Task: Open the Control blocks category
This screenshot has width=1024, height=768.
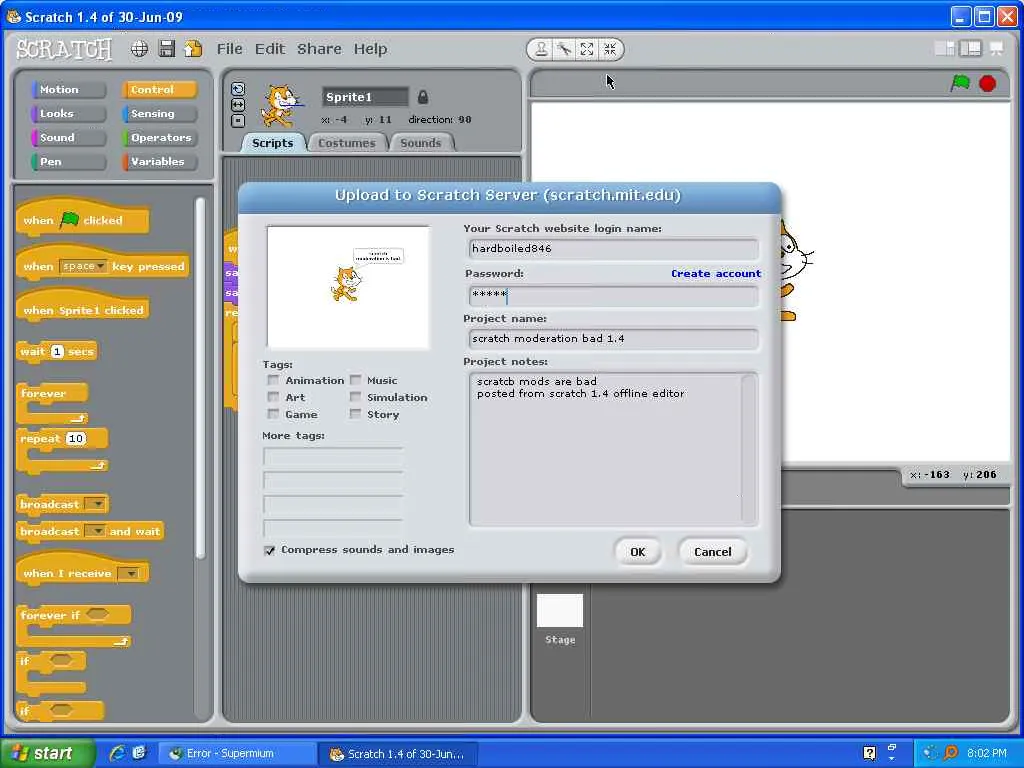Action: tap(159, 89)
